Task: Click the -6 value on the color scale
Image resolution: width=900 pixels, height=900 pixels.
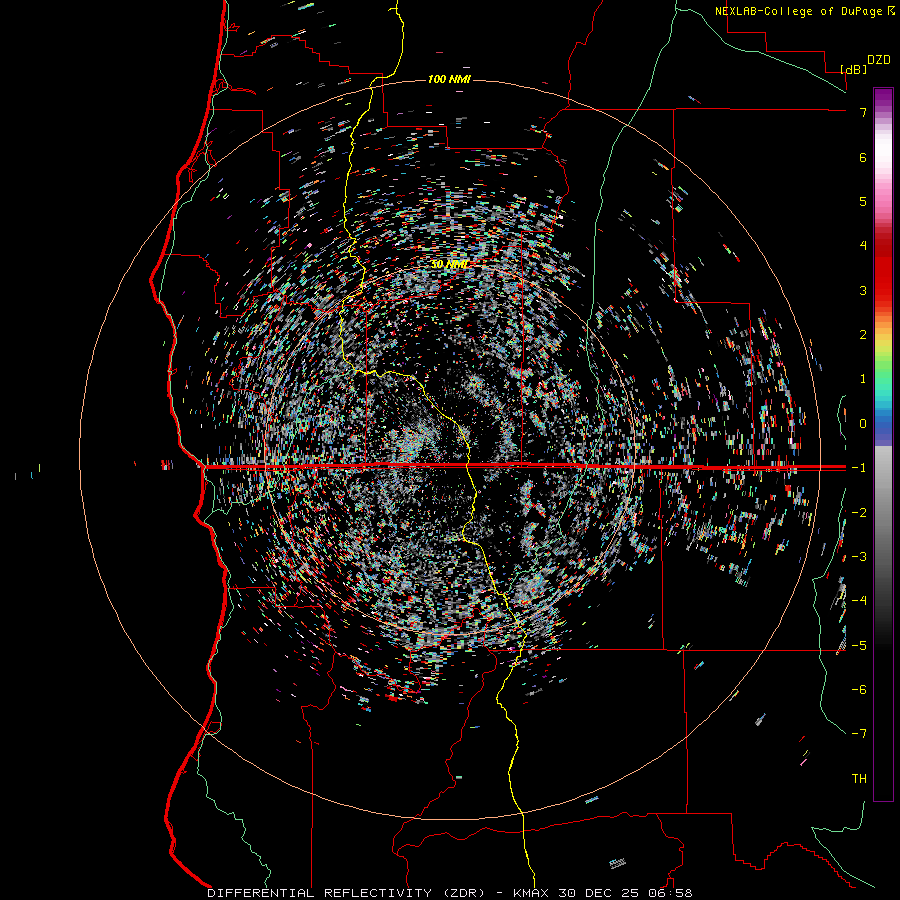Action: [859, 690]
